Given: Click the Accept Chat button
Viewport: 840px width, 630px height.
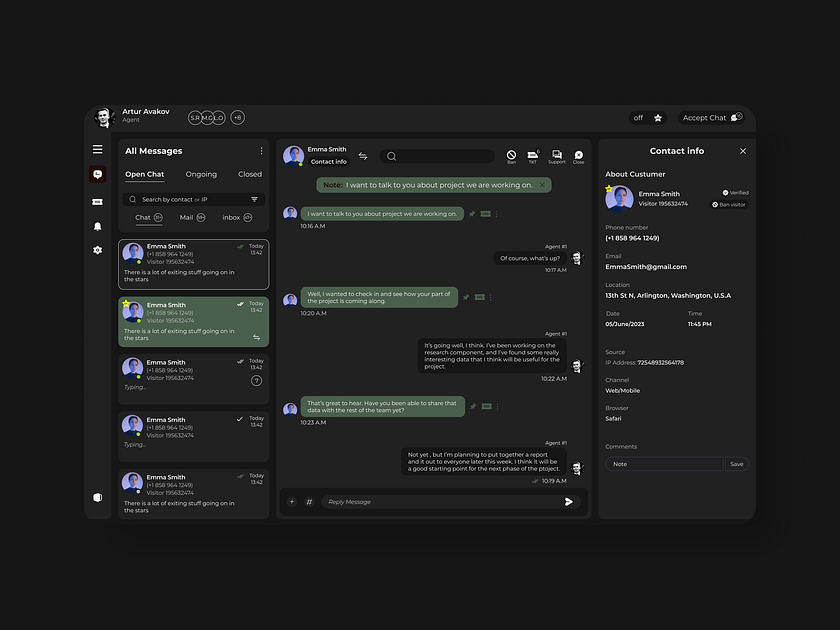Looking at the screenshot, I should coord(711,118).
